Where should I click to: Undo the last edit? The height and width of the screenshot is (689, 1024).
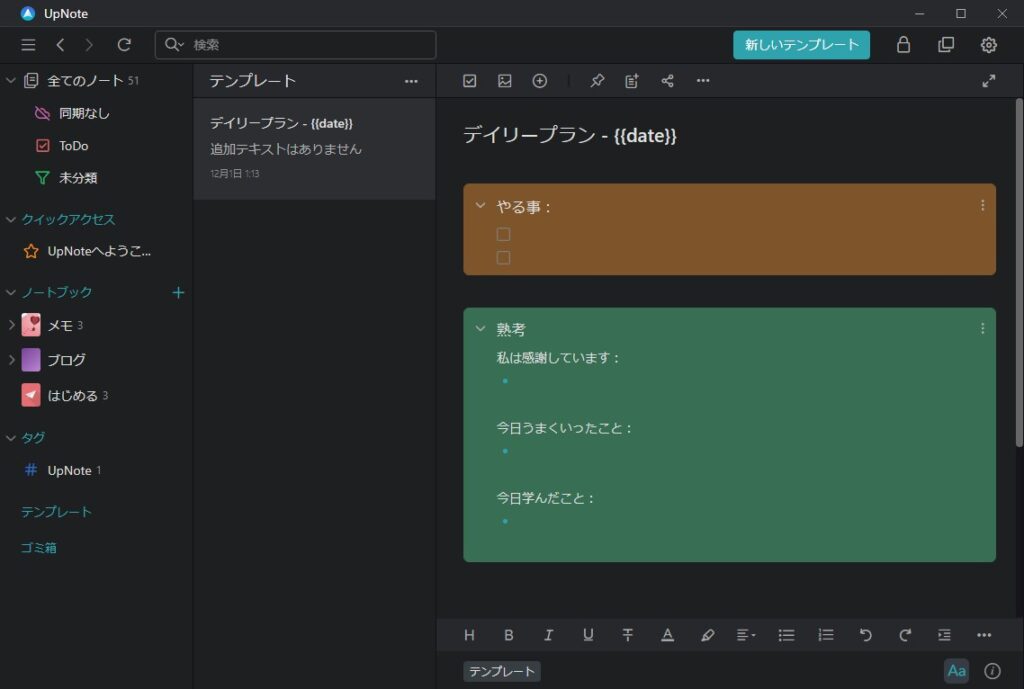coord(865,634)
